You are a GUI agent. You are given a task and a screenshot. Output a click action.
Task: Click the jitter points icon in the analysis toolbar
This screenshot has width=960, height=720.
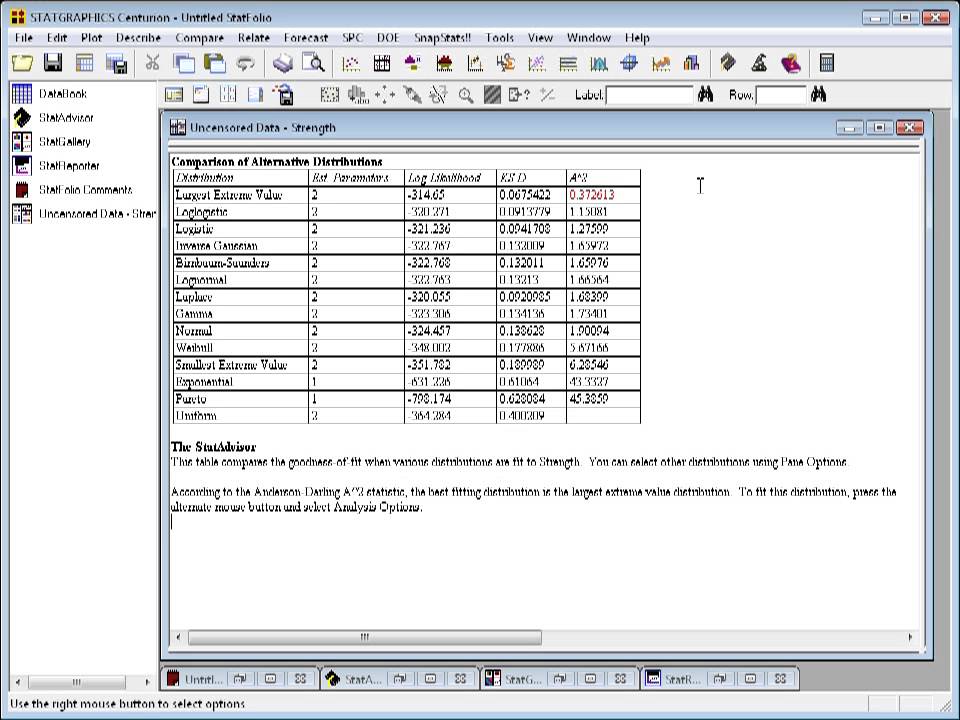(x=385, y=95)
